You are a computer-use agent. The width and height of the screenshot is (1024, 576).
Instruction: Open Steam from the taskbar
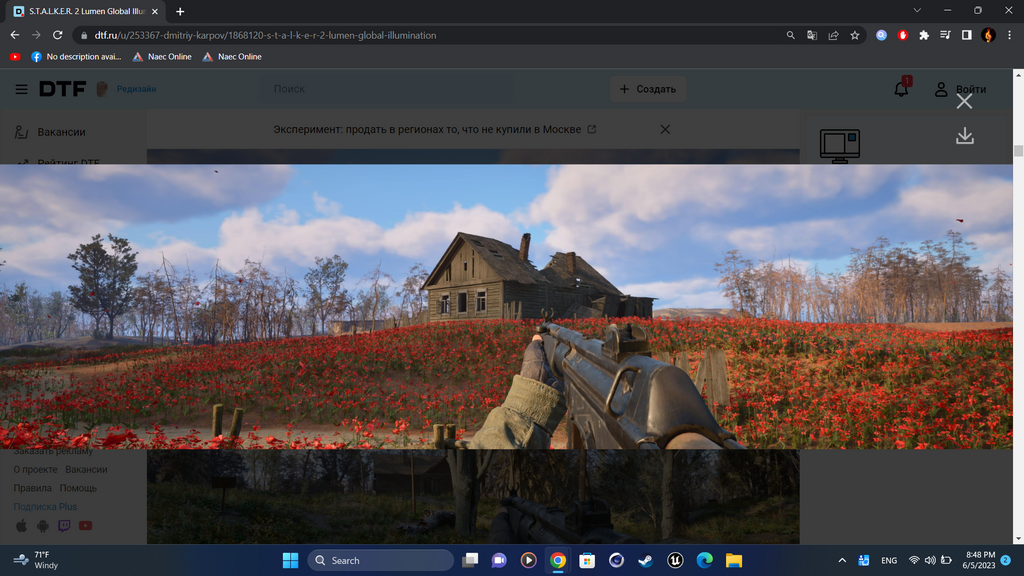(646, 560)
